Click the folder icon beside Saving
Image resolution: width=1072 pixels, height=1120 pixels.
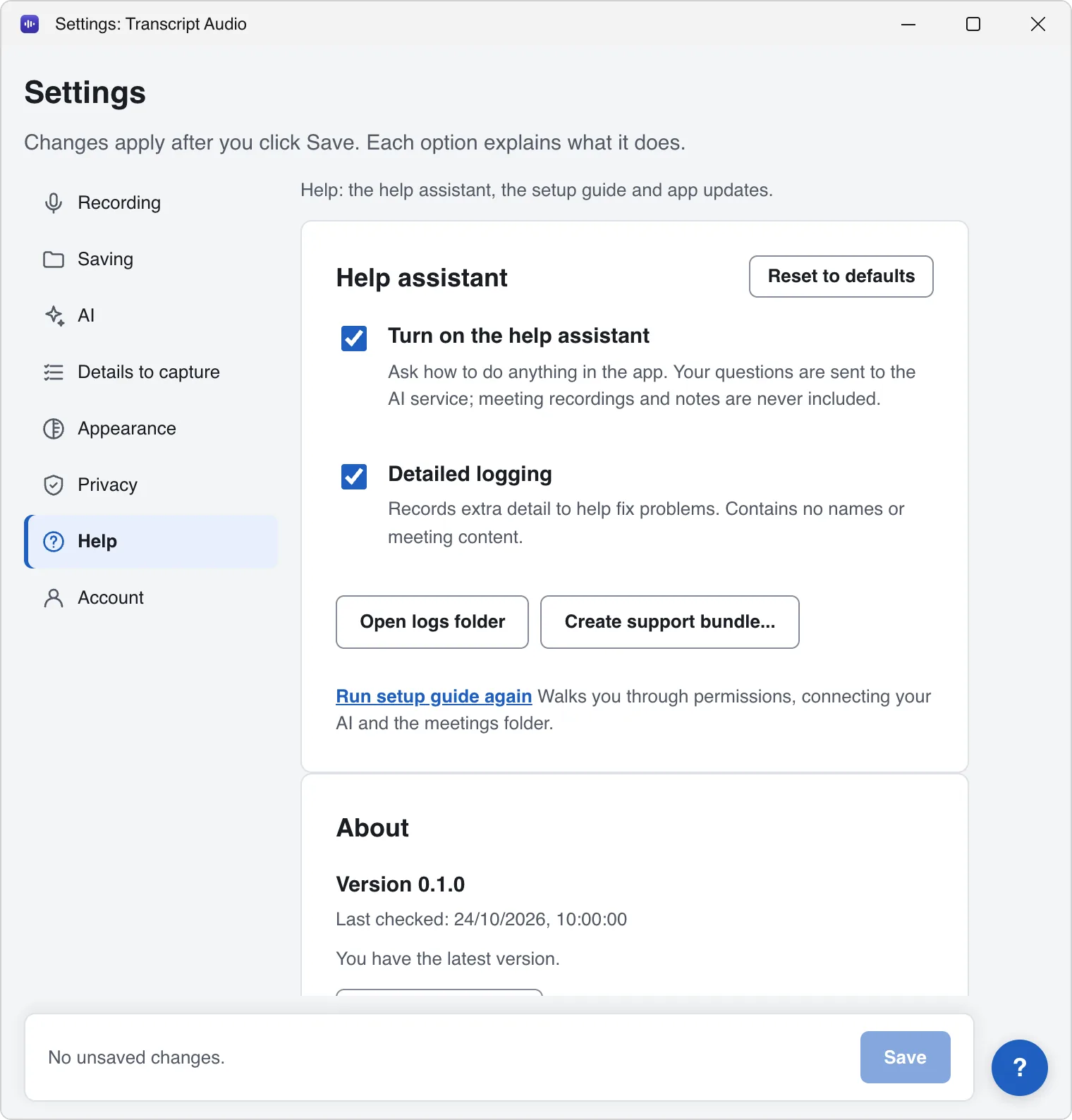click(54, 260)
